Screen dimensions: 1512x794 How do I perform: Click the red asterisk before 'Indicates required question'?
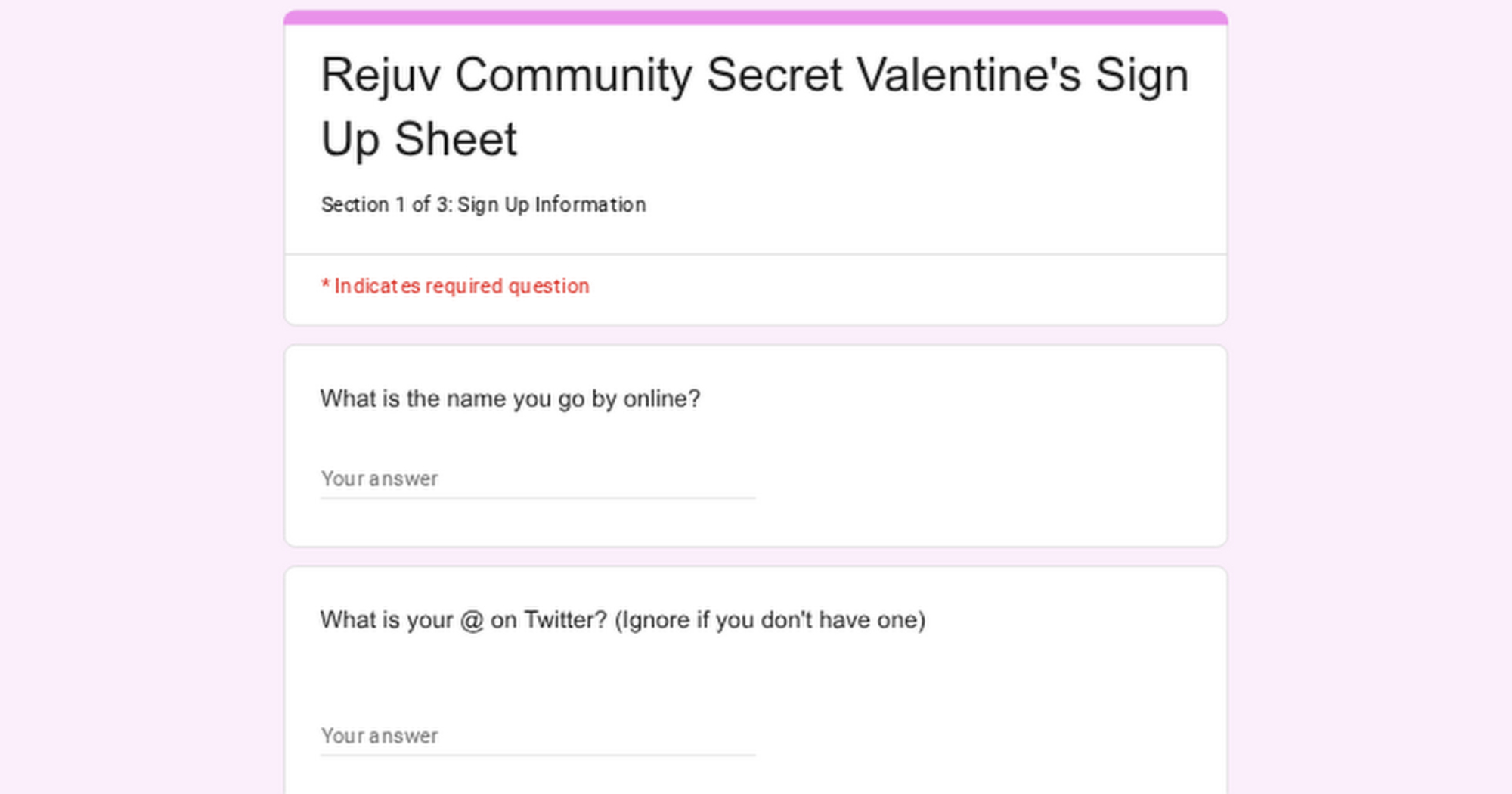(x=325, y=285)
